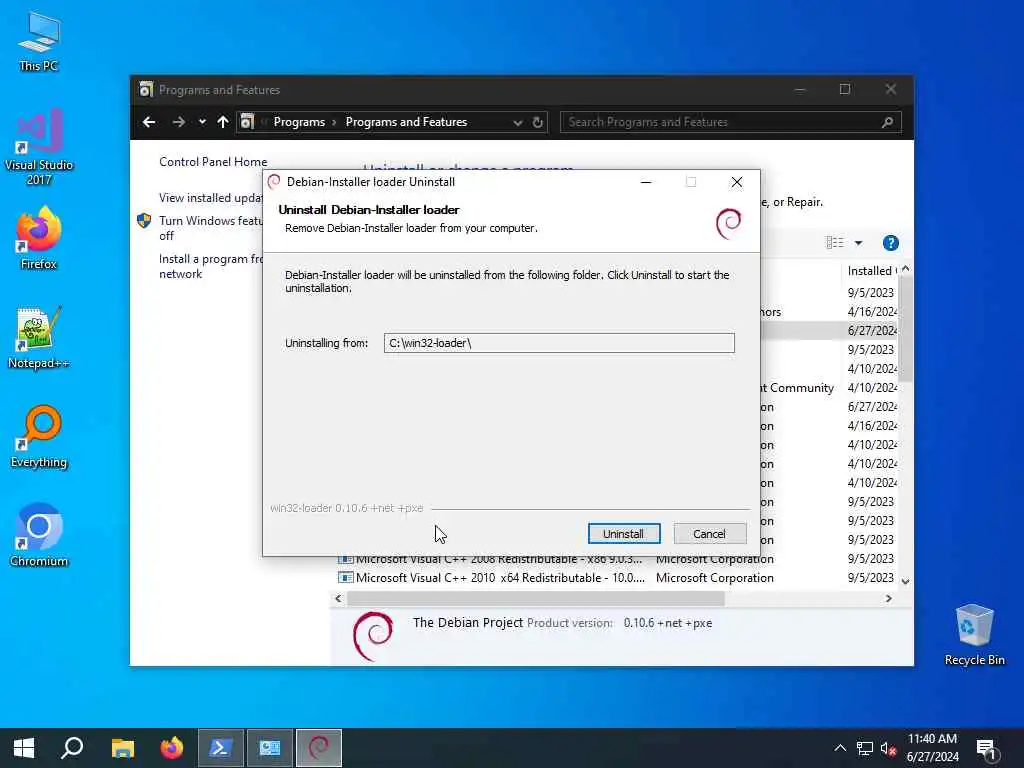The height and width of the screenshot is (768, 1024).
Task: Close the Debian-Installer loader Uninstall dialog
Action: coord(737,182)
